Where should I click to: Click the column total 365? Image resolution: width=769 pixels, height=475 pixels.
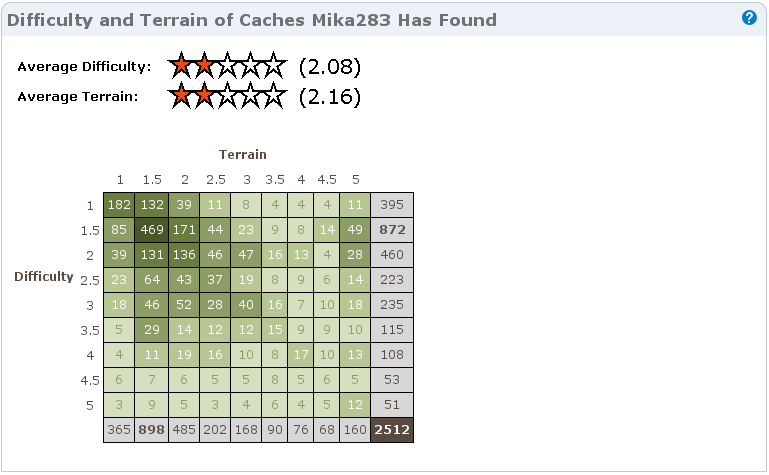click(x=119, y=430)
